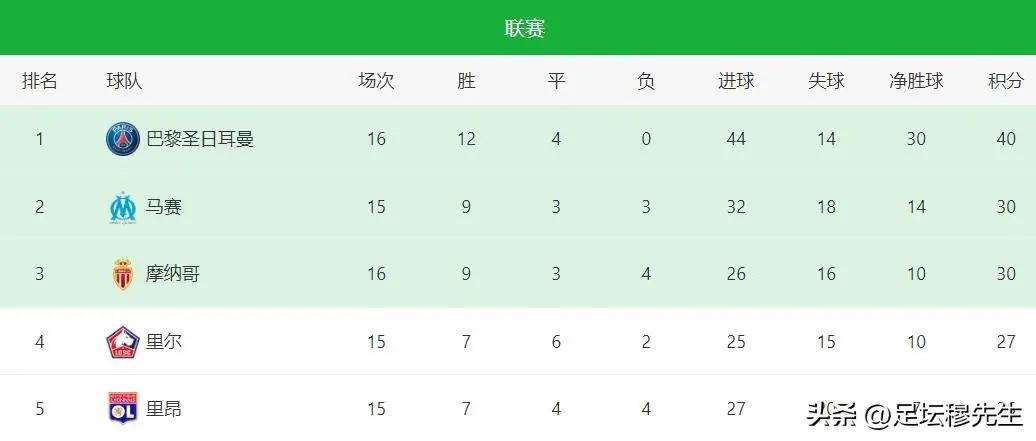Open team name 摩纳哥

click(172, 274)
